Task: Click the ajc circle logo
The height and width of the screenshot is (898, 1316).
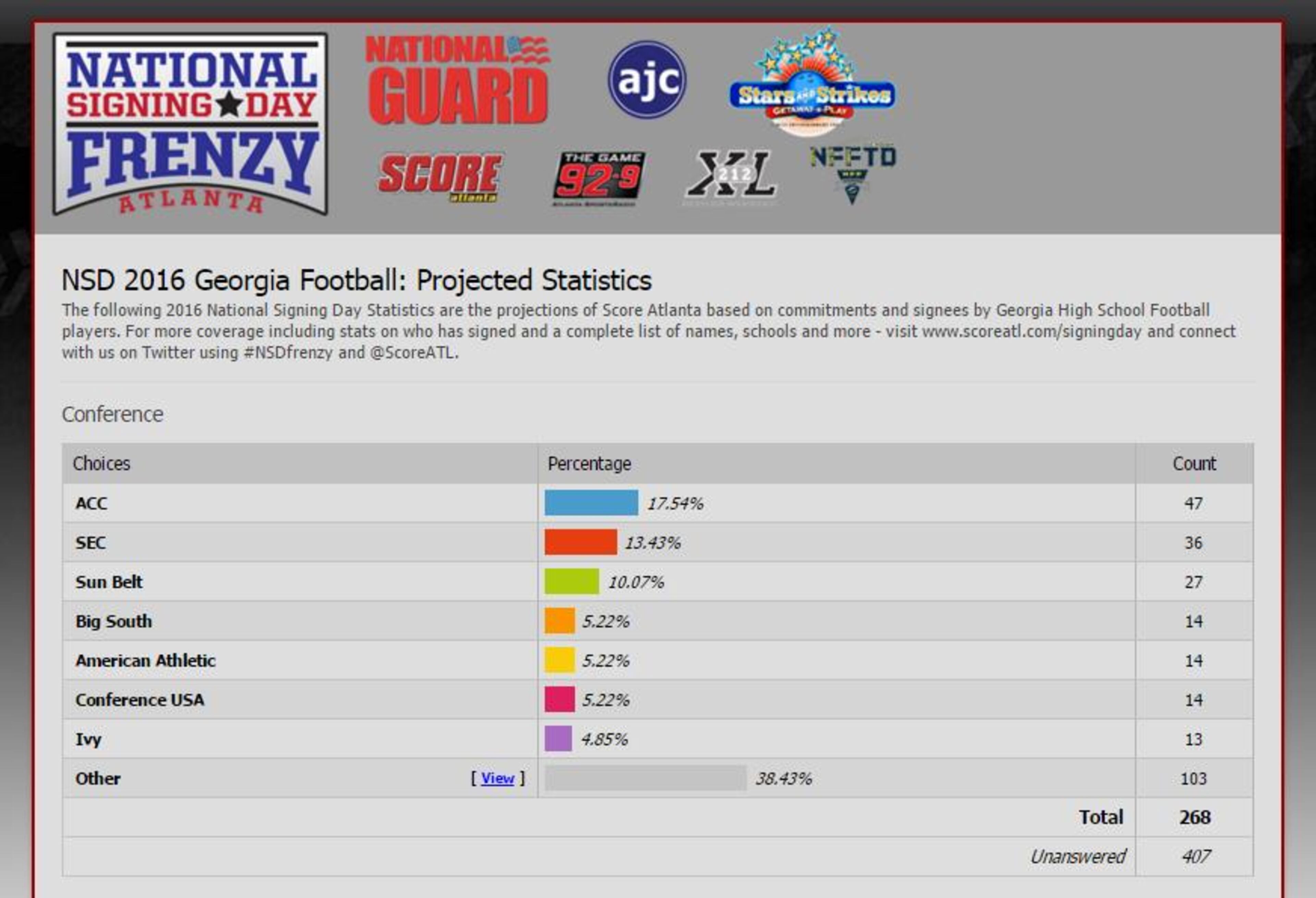Action: (x=647, y=80)
